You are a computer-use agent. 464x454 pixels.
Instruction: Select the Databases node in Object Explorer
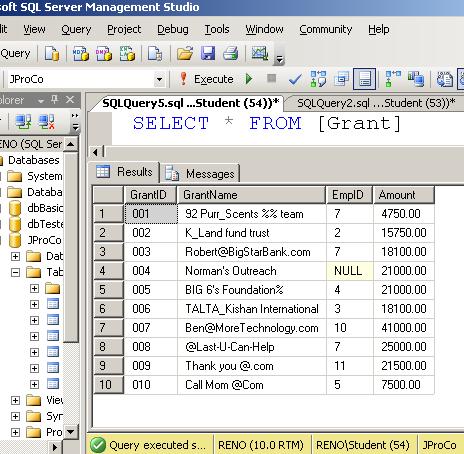34,160
